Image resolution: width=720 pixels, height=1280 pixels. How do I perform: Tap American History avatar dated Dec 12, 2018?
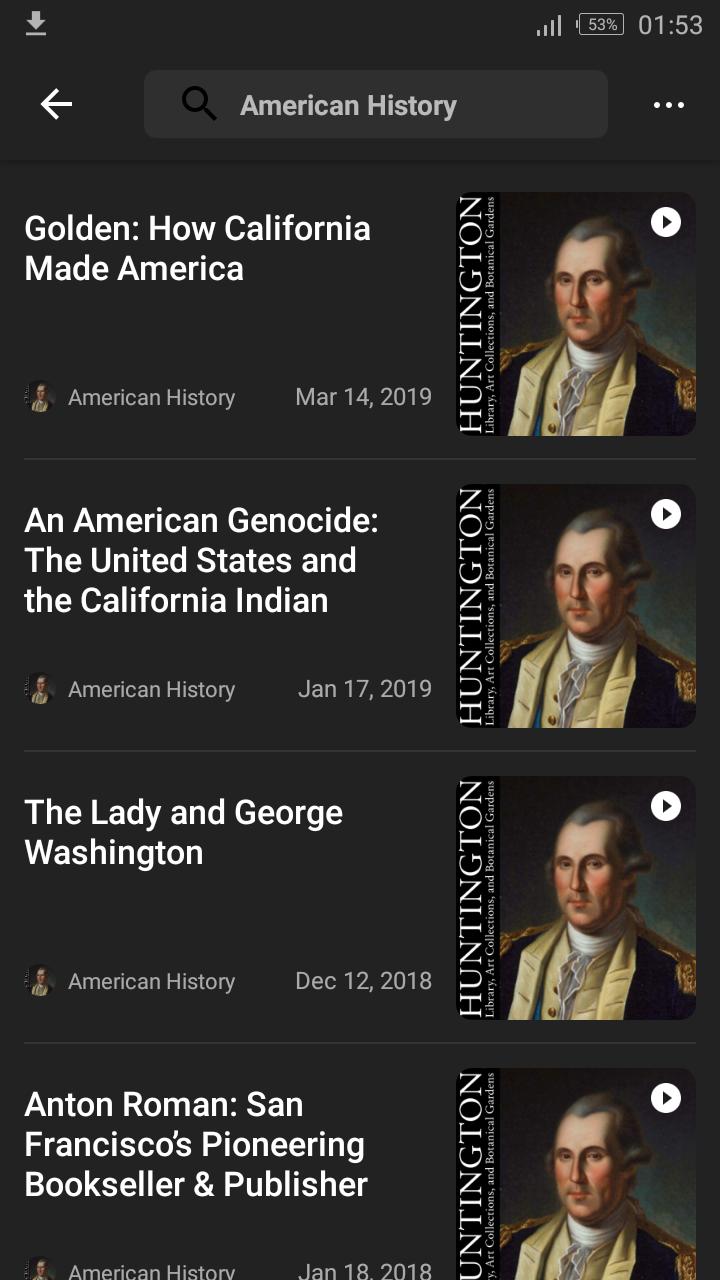40,981
